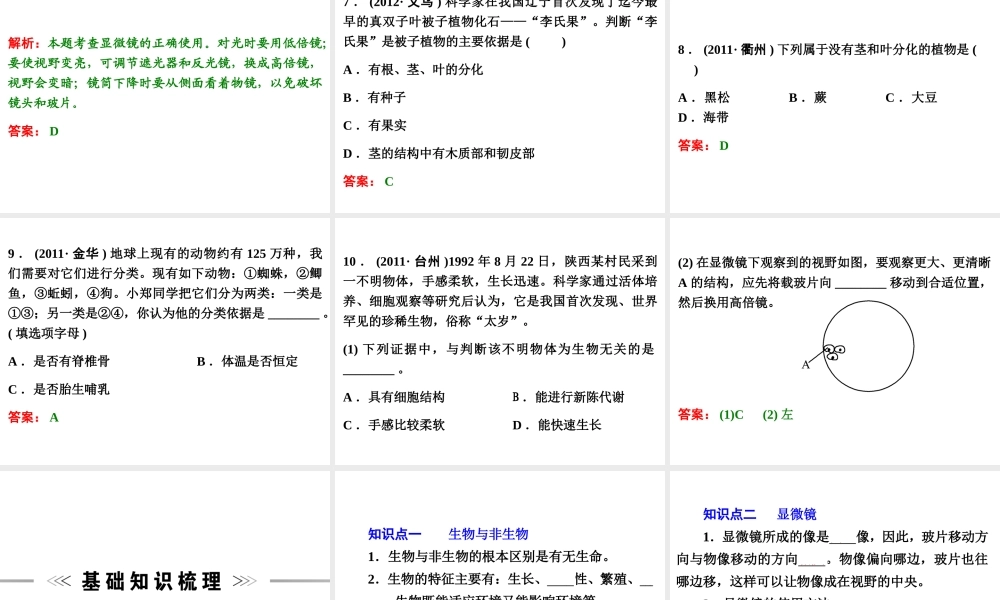Choose option C 是否胎生哺乳 in question 9
This screenshot has height=600, width=1000.
(59, 390)
